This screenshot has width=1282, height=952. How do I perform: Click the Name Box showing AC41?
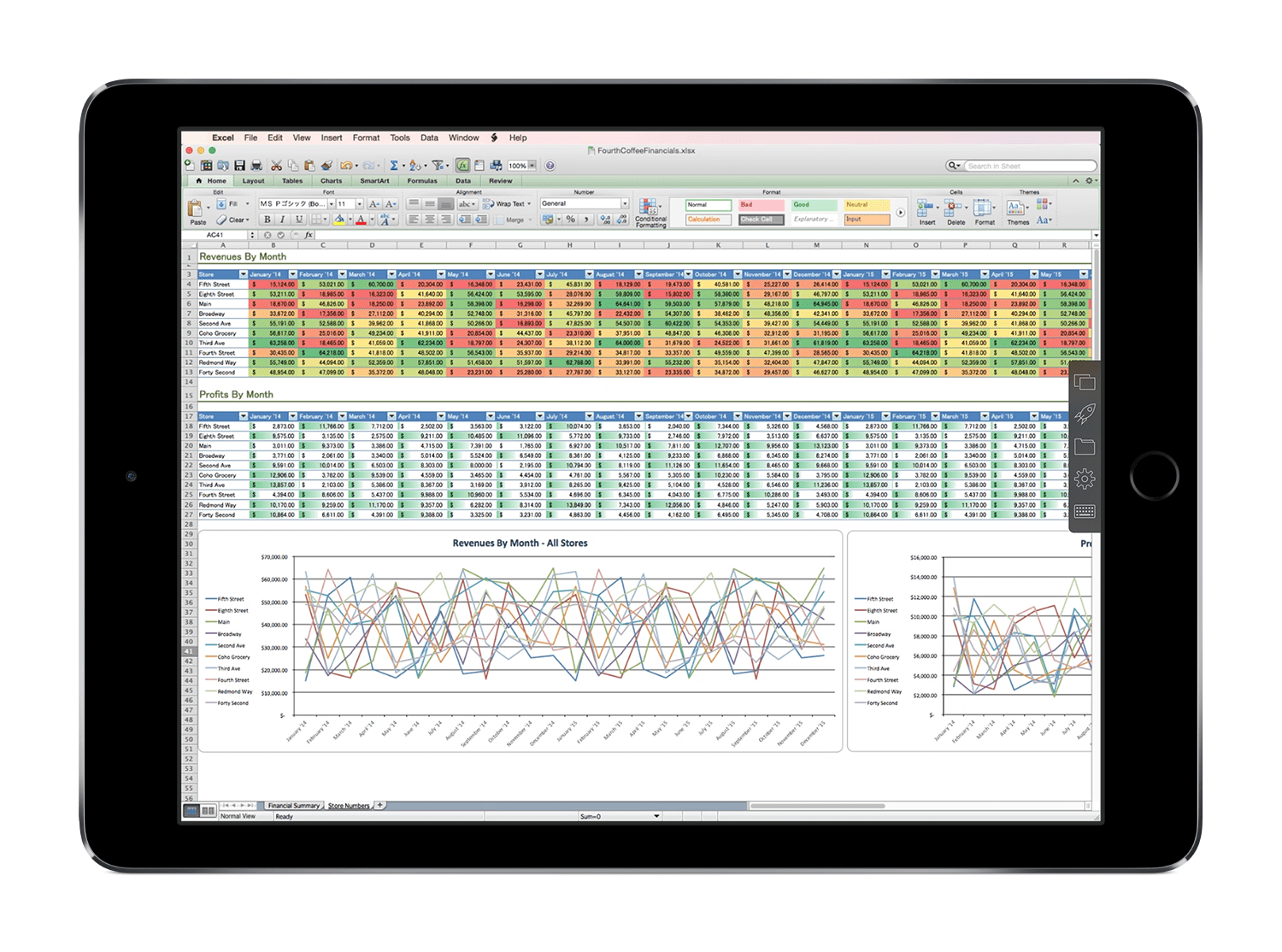(x=216, y=235)
